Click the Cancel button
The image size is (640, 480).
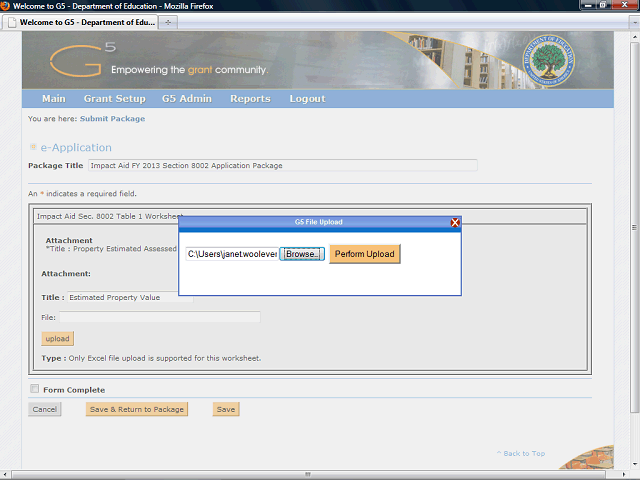point(44,409)
